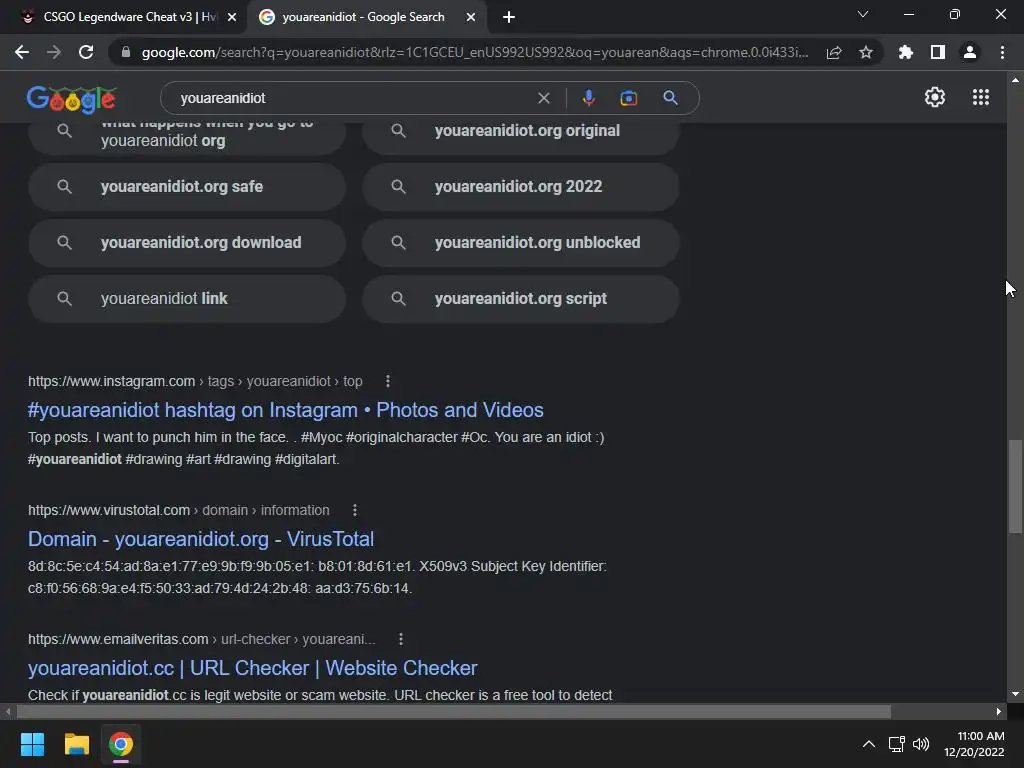
Task: Open Google quick settings gear
Action: tap(935, 97)
